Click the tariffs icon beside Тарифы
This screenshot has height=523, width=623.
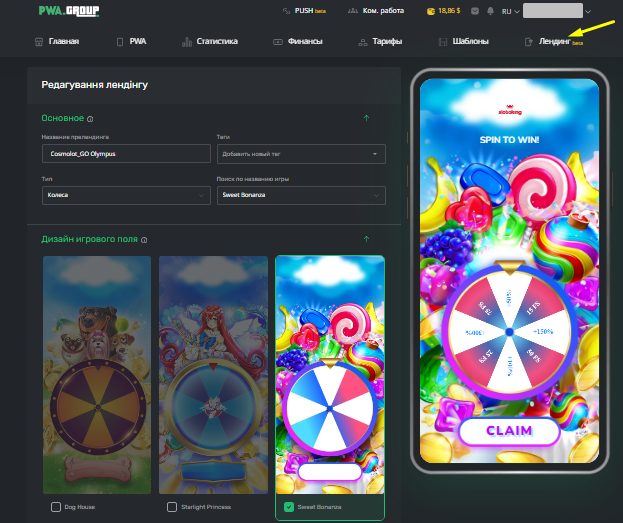[x=363, y=42]
